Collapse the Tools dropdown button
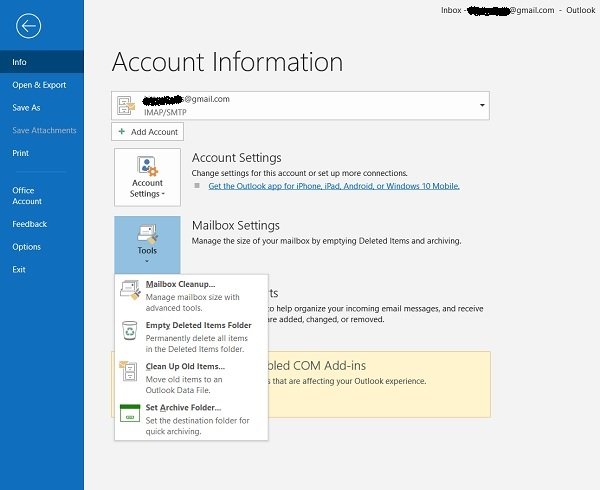Screen dimensions: 600x490 point(147,245)
